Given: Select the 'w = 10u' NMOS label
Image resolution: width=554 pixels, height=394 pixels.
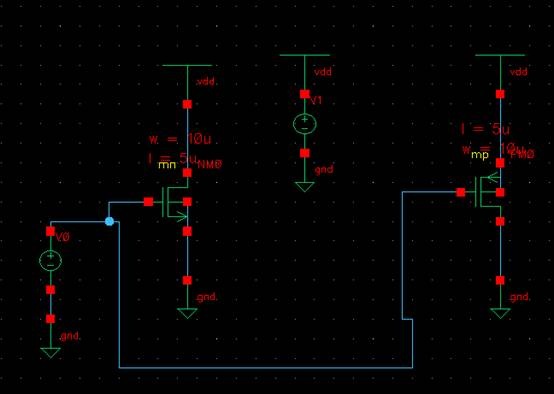Looking at the screenshot, I should 180,139.
